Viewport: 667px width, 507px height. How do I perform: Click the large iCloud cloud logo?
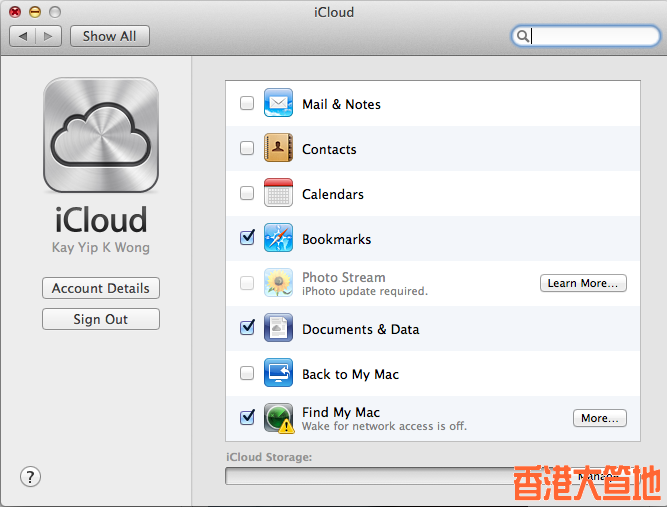pos(101,135)
